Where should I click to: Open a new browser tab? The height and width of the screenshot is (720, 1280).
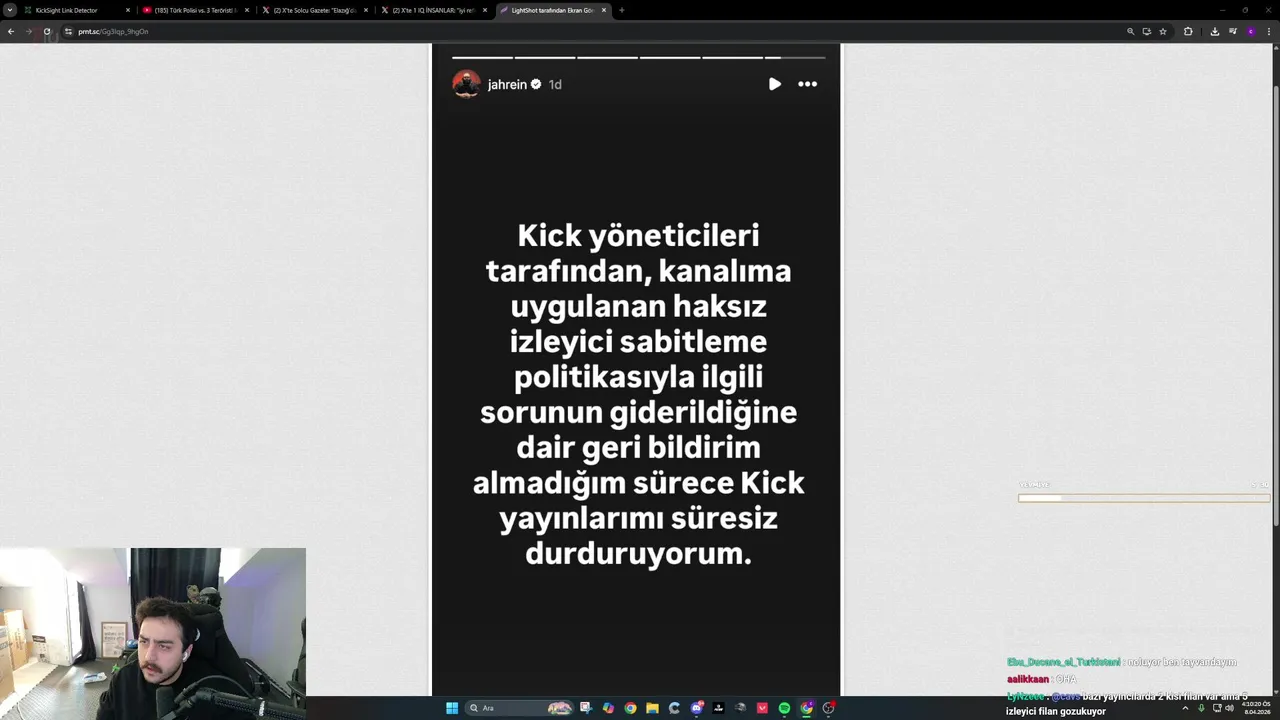pyautogui.click(x=621, y=10)
